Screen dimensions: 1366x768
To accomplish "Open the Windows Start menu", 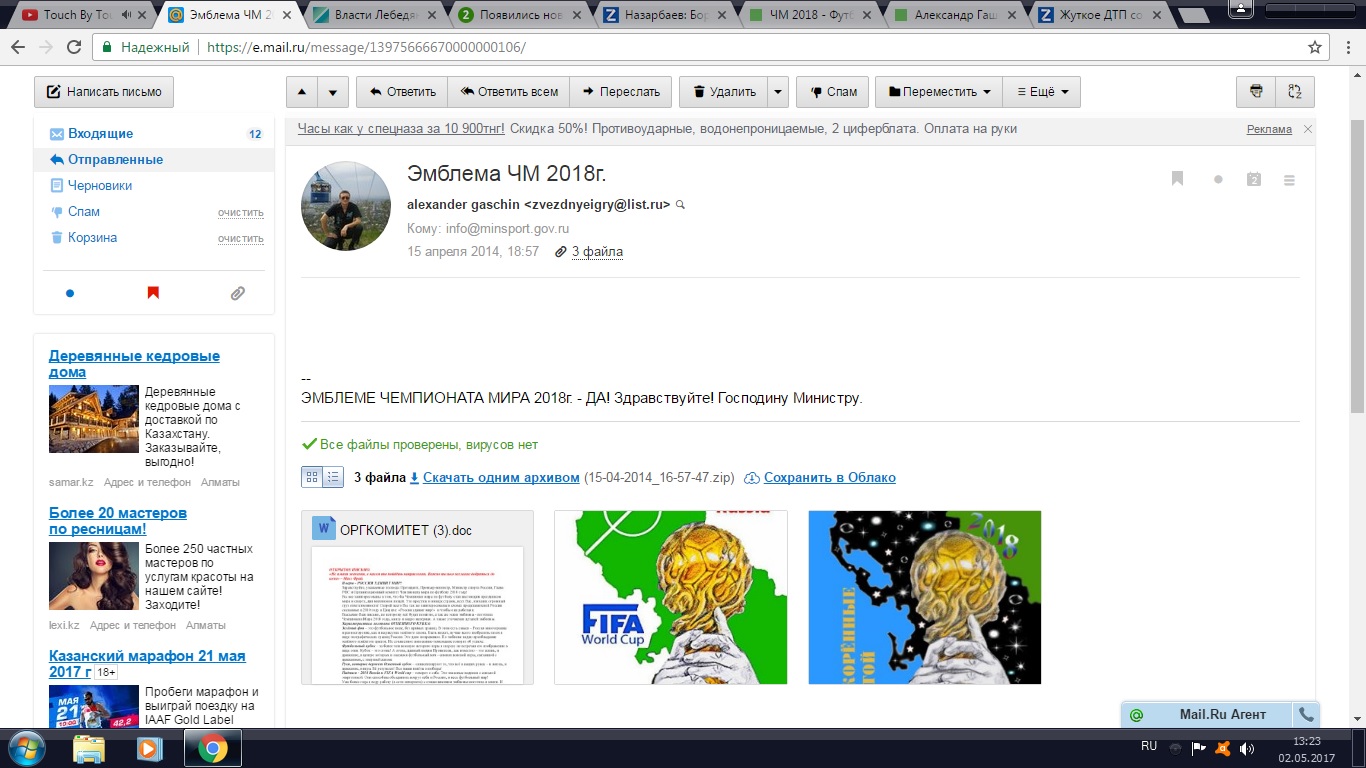I will pyautogui.click(x=27, y=747).
